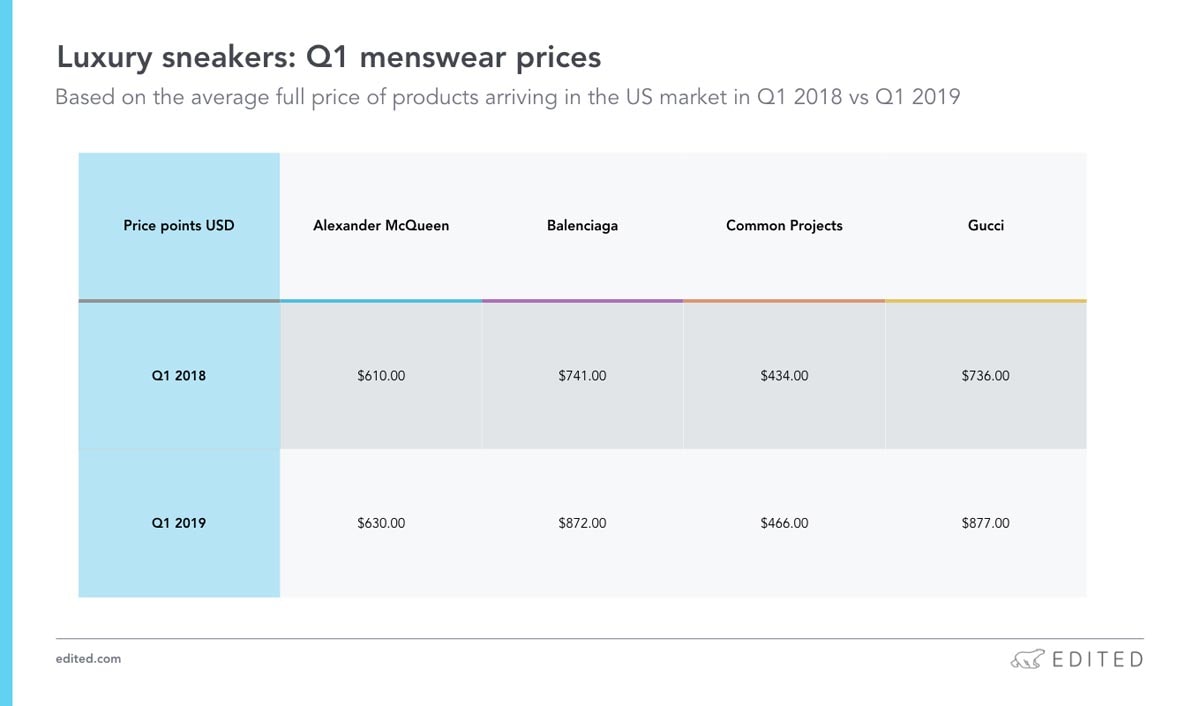Select the Balenciaga column header

(582, 226)
